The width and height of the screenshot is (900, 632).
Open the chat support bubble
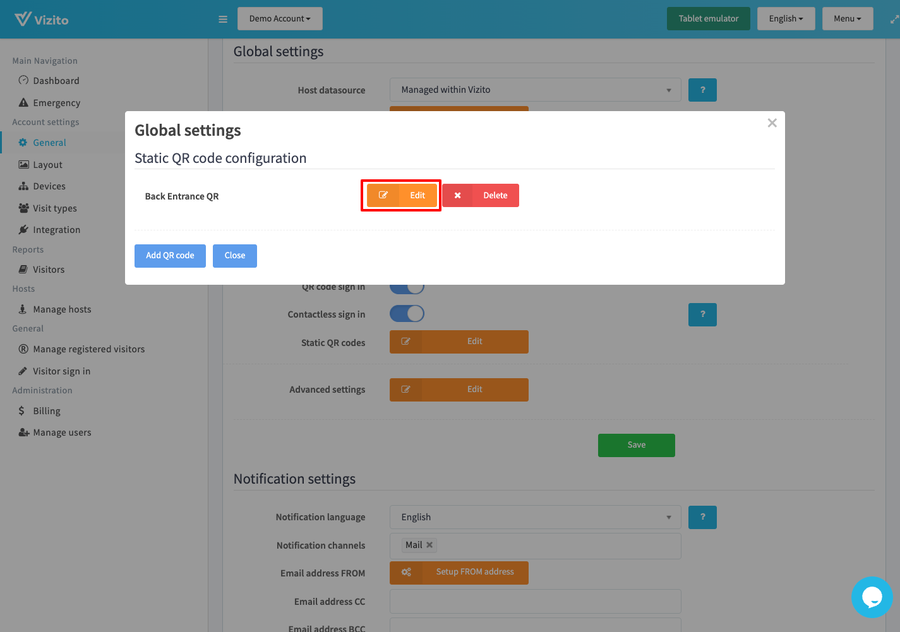click(871, 597)
